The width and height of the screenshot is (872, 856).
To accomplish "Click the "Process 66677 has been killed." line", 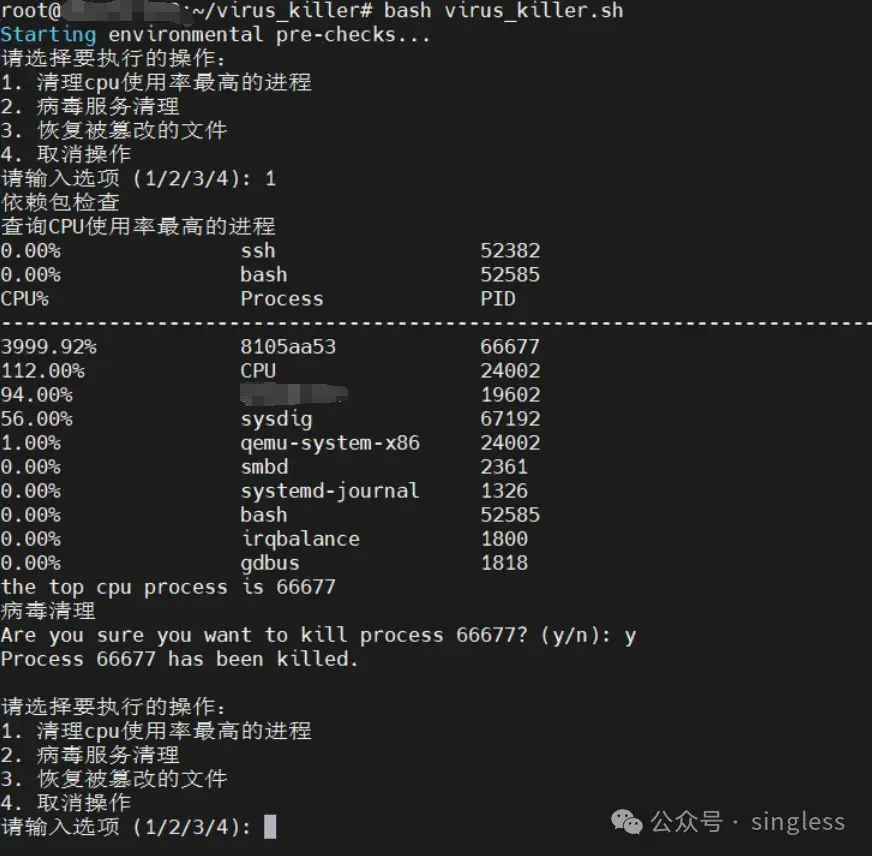I will coord(179,659).
